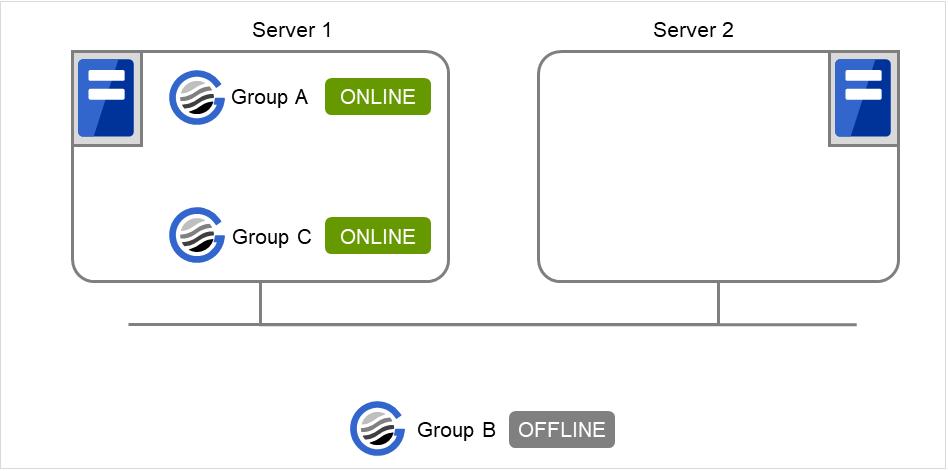Click the ONLINE status badge for Group A
Image resolution: width=948 pixels, height=471 pixels.
(378, 97)
